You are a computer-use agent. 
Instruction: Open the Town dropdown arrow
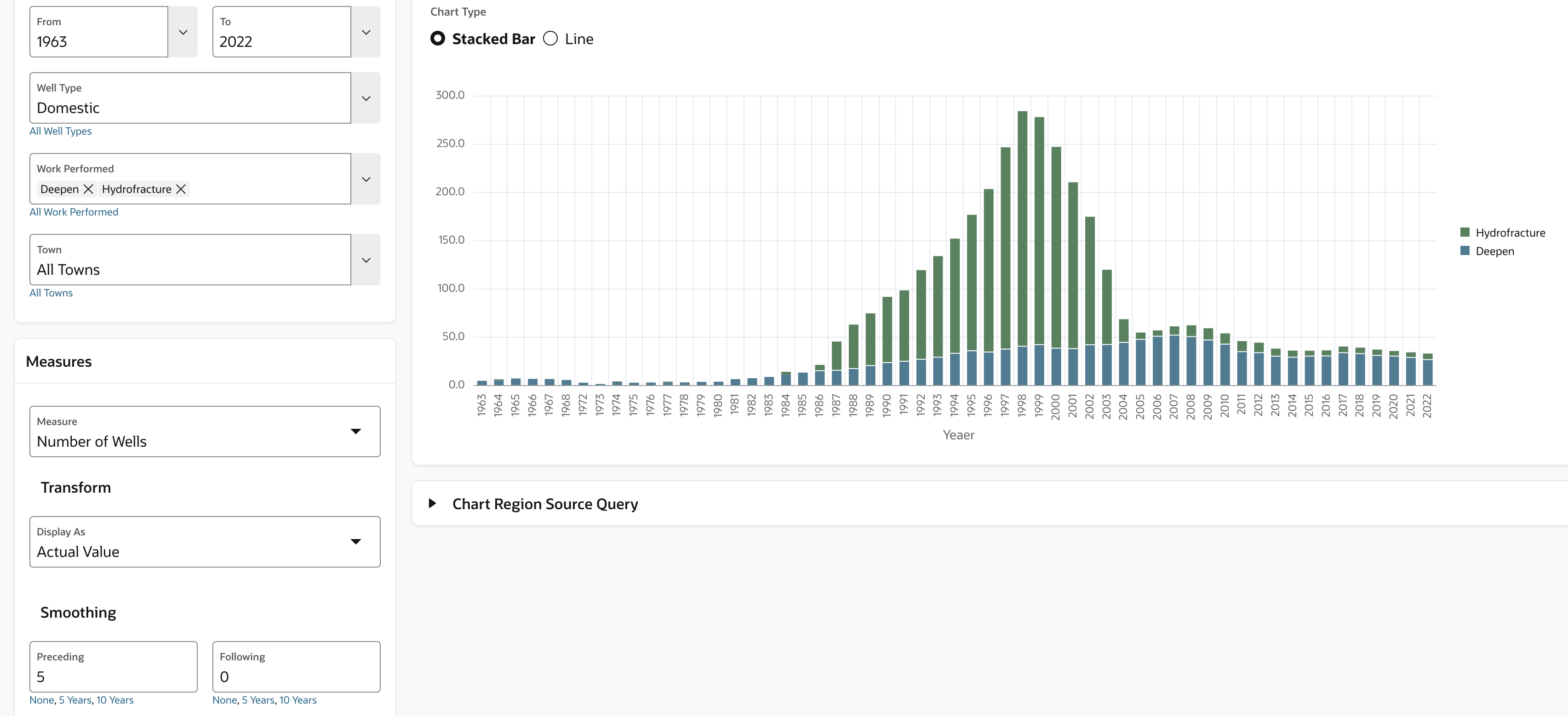coord(366,261)
